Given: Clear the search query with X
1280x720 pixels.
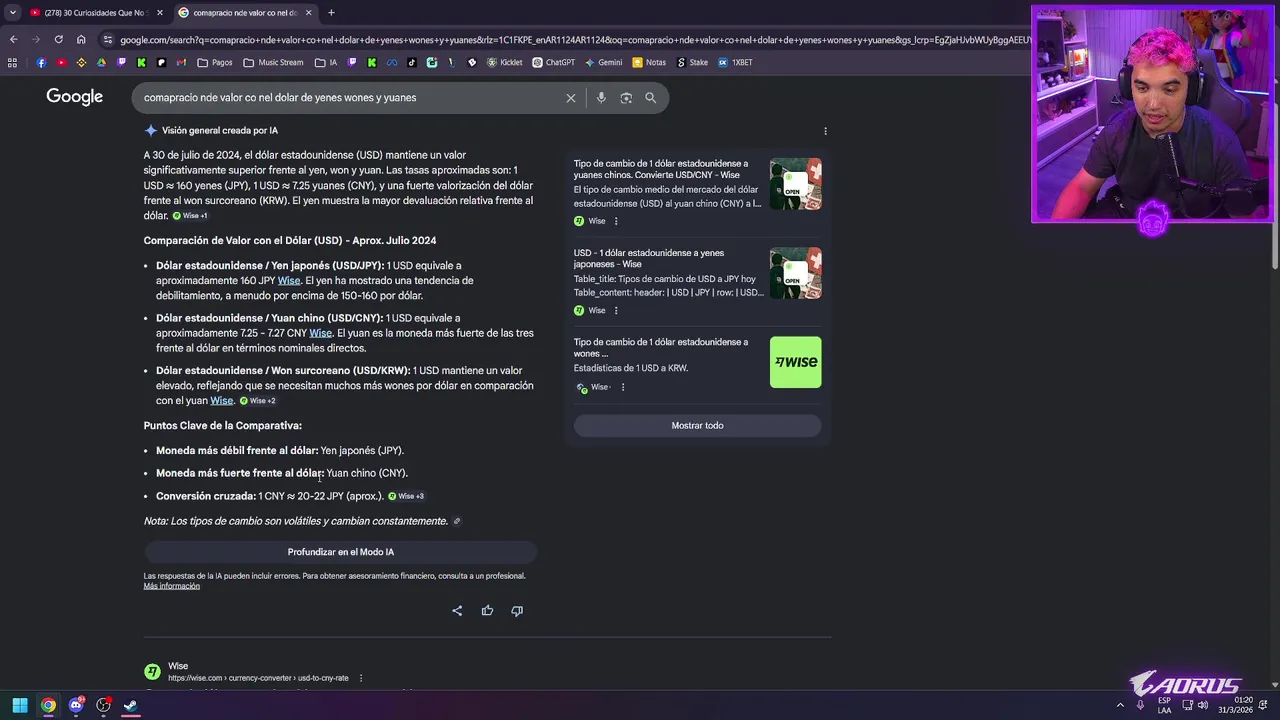Looking at the screenshot, I should coord(571,98).
